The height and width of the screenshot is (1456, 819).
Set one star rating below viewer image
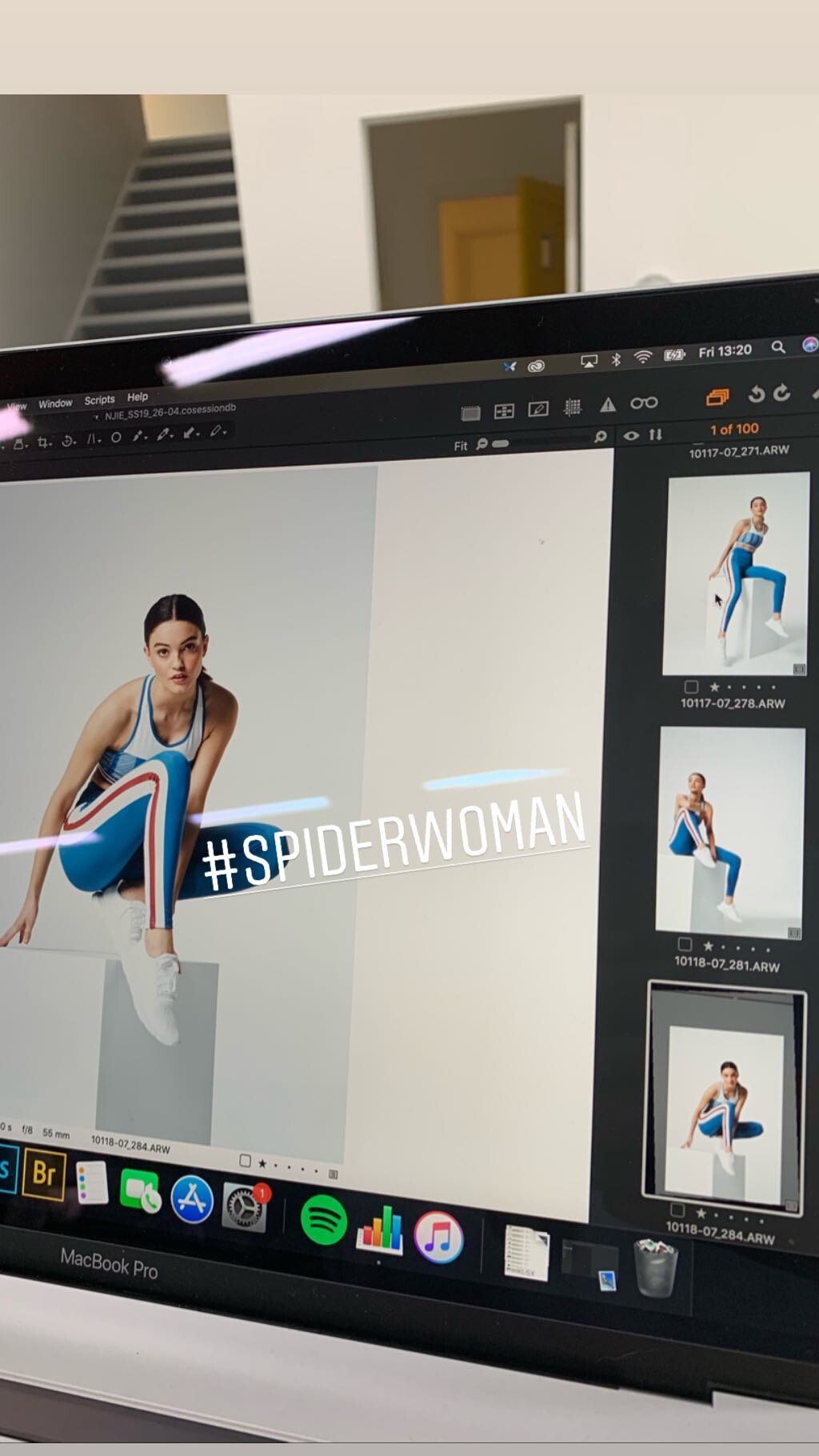click(x=262, y=1162)
